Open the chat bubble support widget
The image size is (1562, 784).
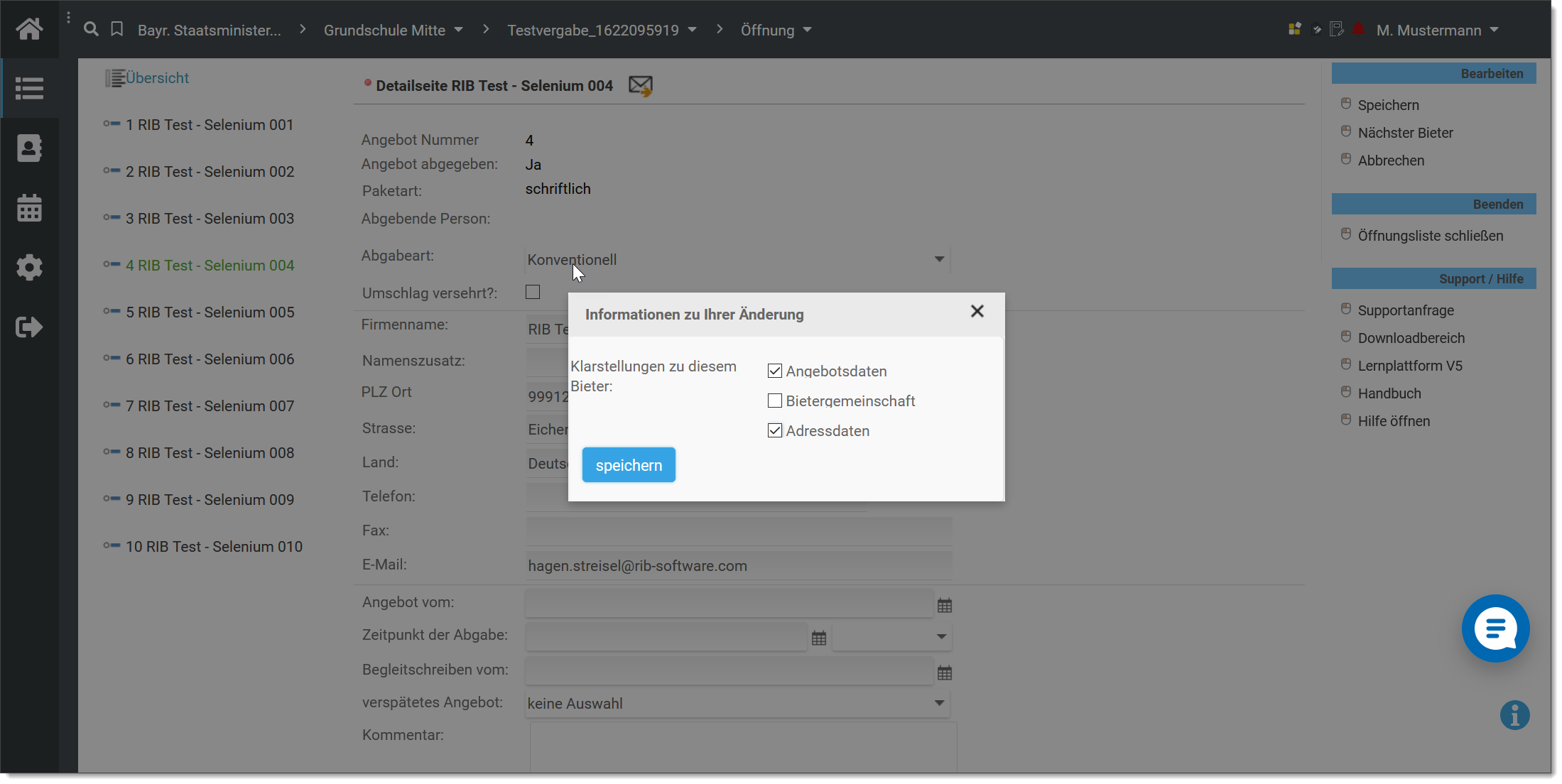coord(1495,628)
